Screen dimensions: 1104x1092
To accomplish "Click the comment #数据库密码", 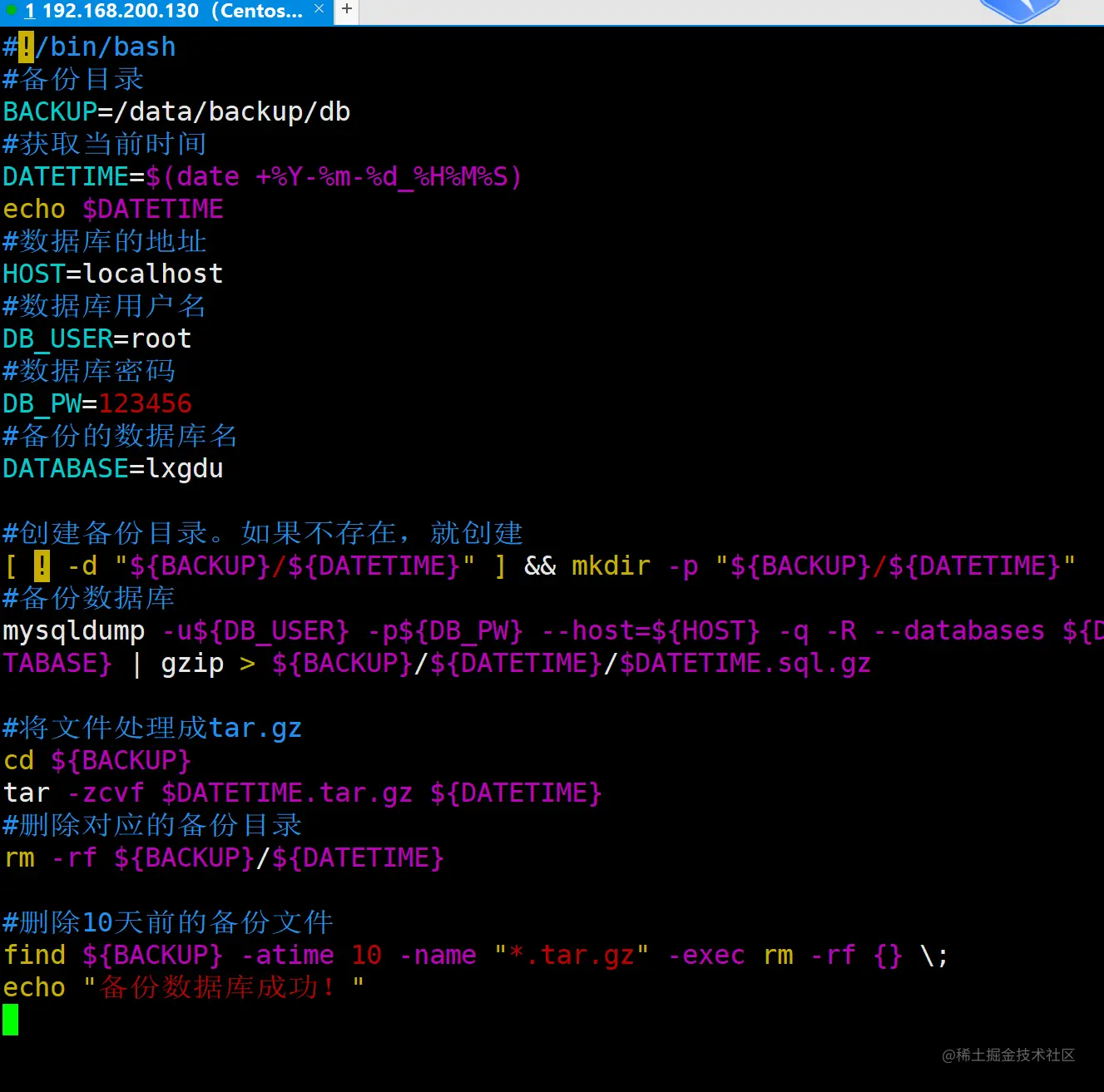I will (89, 371).
